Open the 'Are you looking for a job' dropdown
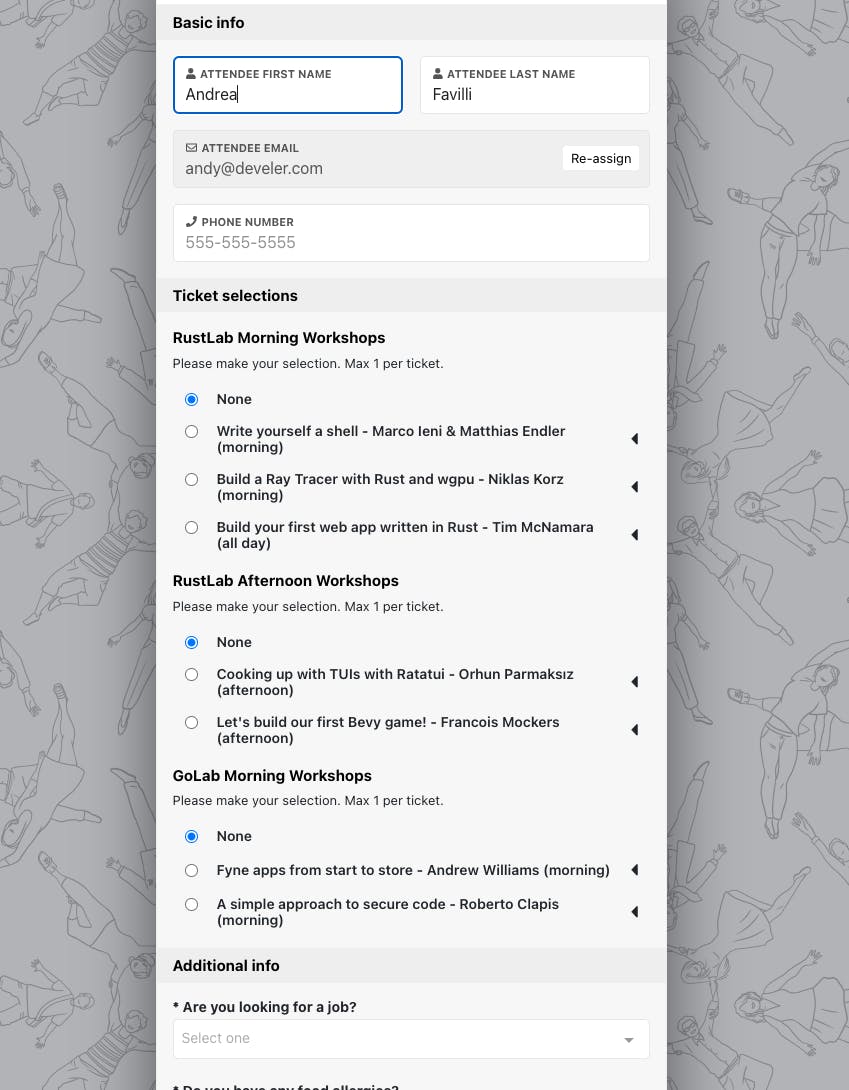This screenshot has width=849, height=1090. (x=411, y=1039)
